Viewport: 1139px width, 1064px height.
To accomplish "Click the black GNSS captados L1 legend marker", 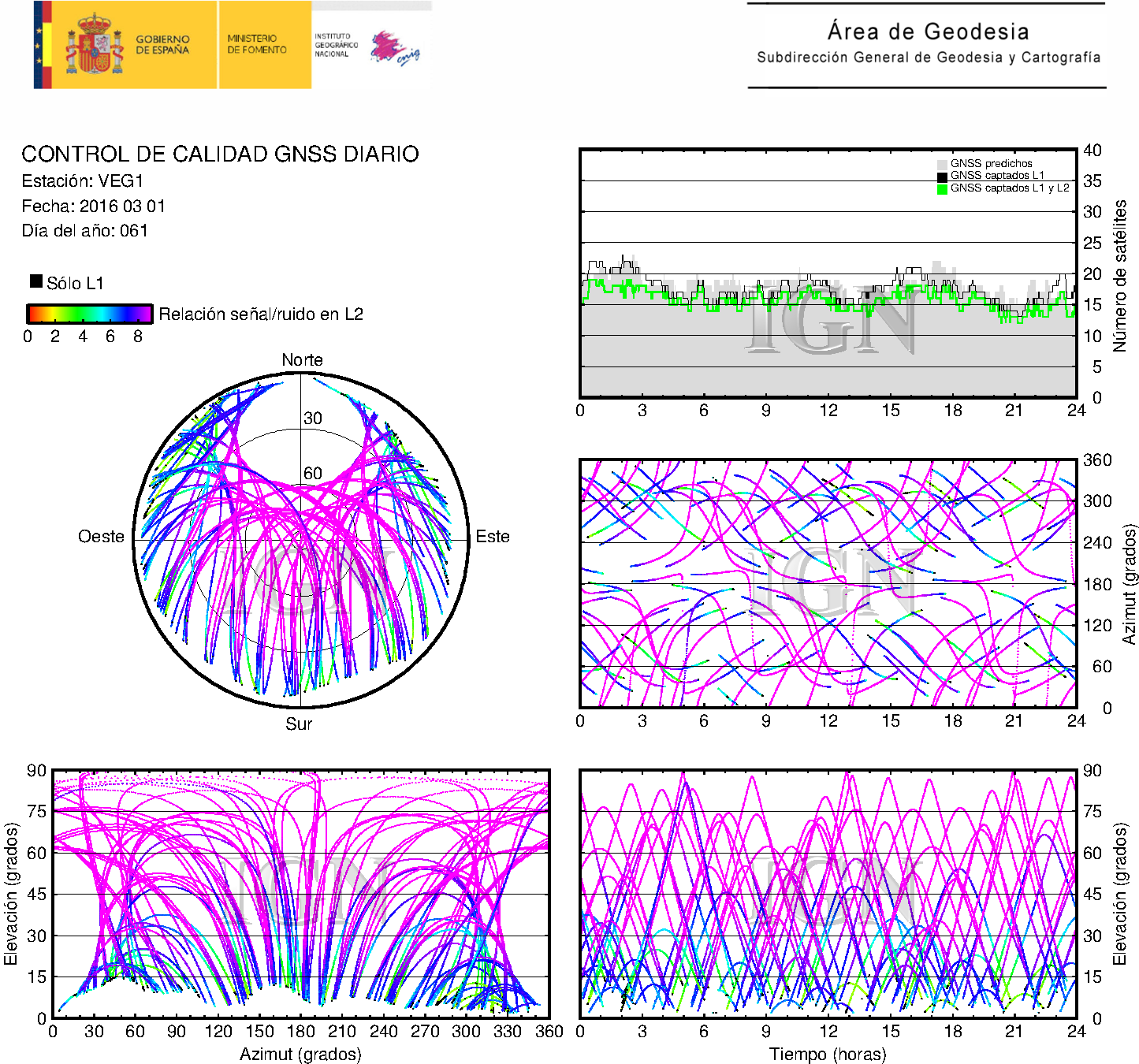I will click(x=942, y=177).
